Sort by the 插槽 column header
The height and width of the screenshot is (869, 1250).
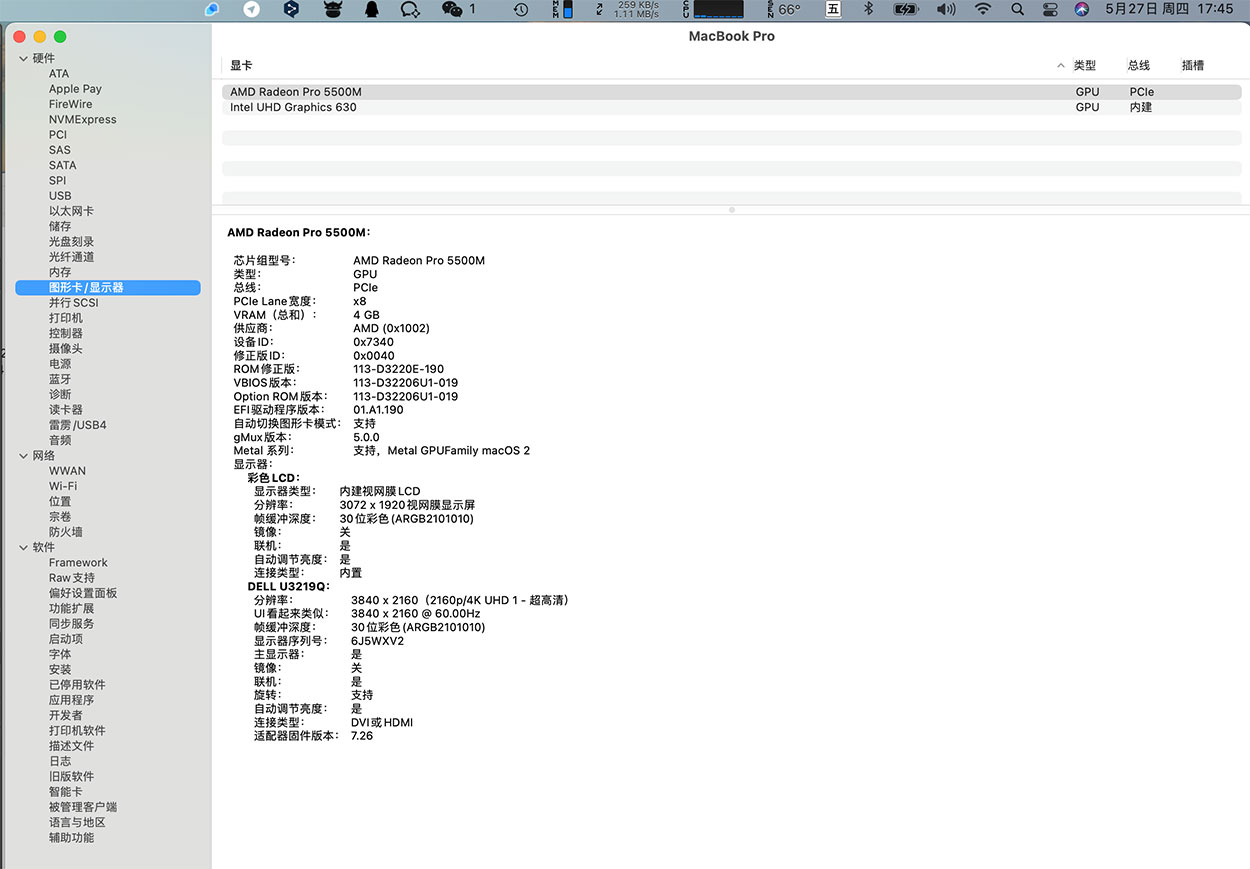pos(1193,65)
